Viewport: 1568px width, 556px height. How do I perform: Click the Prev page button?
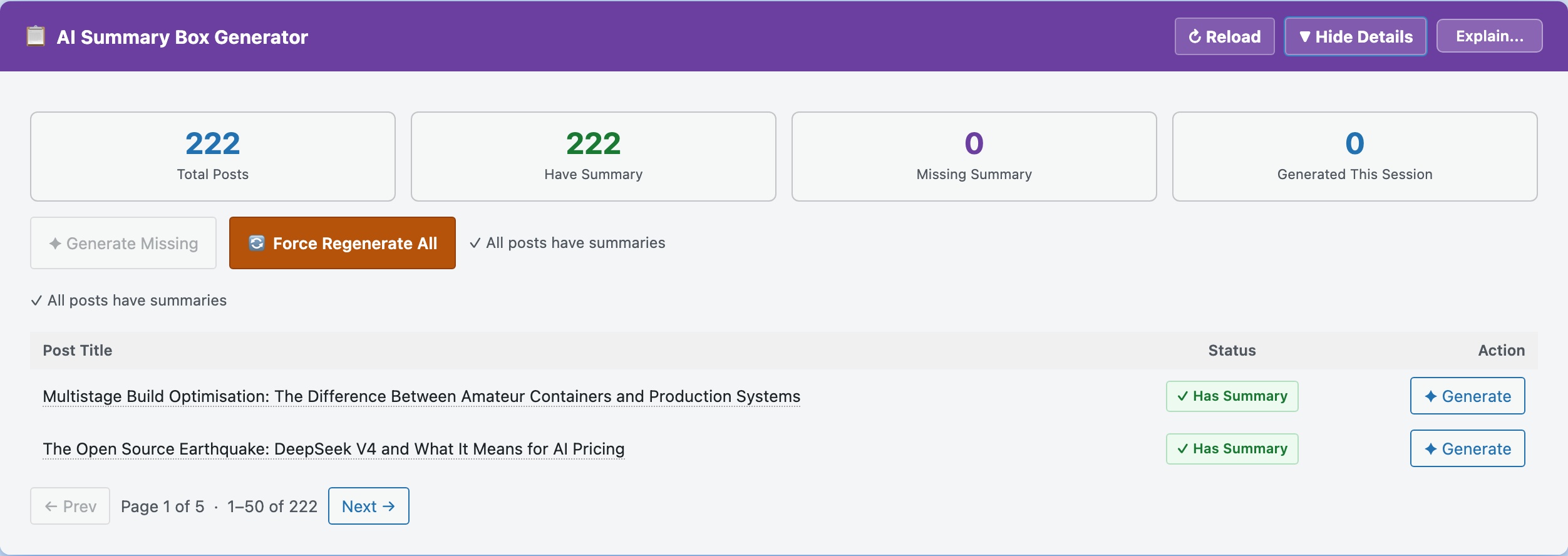click(70, 506)
